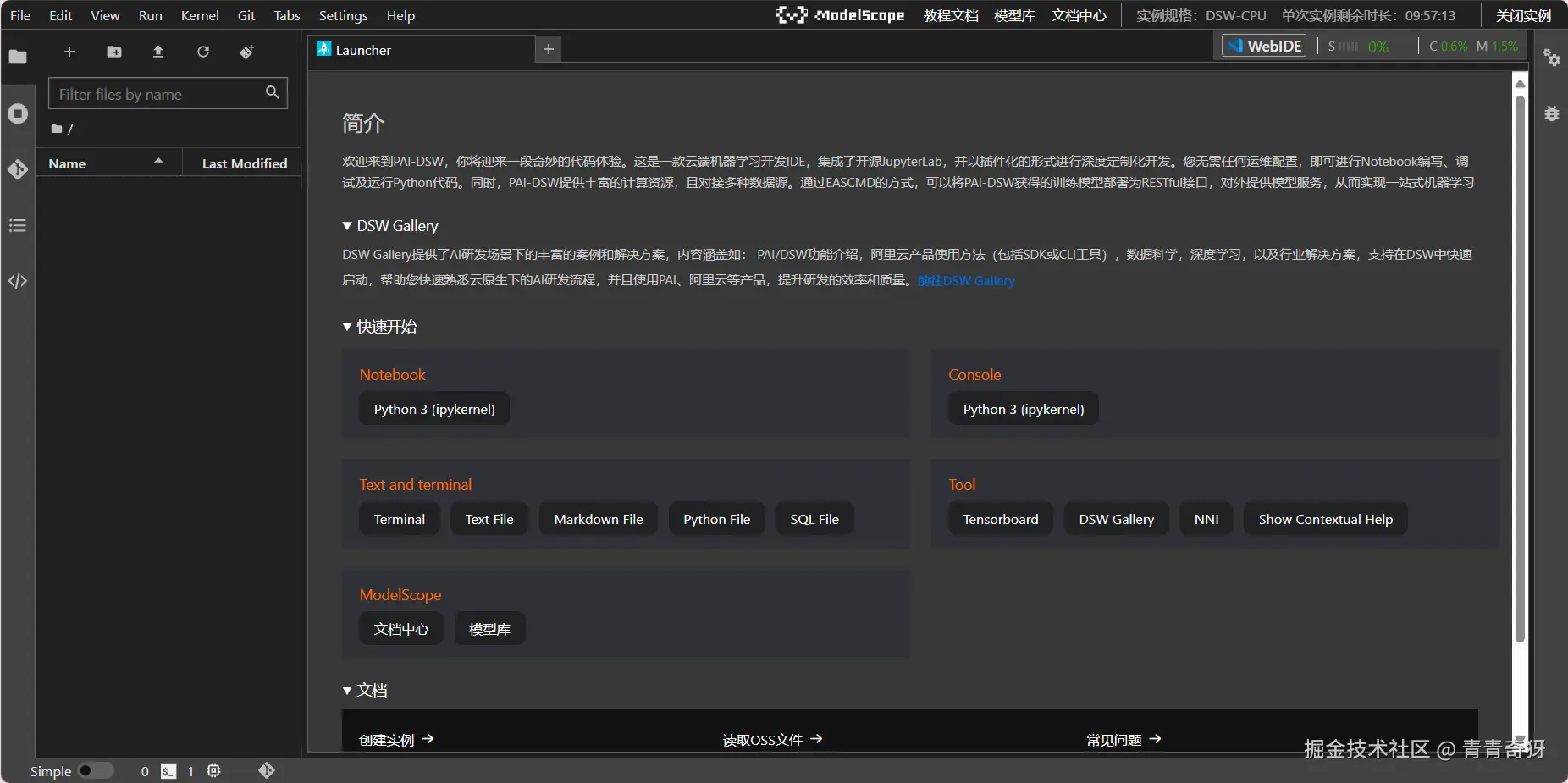The image size is (1568, 783).
Task: Open 教程文档 in the top bar
Action: (x=951, y=15)
